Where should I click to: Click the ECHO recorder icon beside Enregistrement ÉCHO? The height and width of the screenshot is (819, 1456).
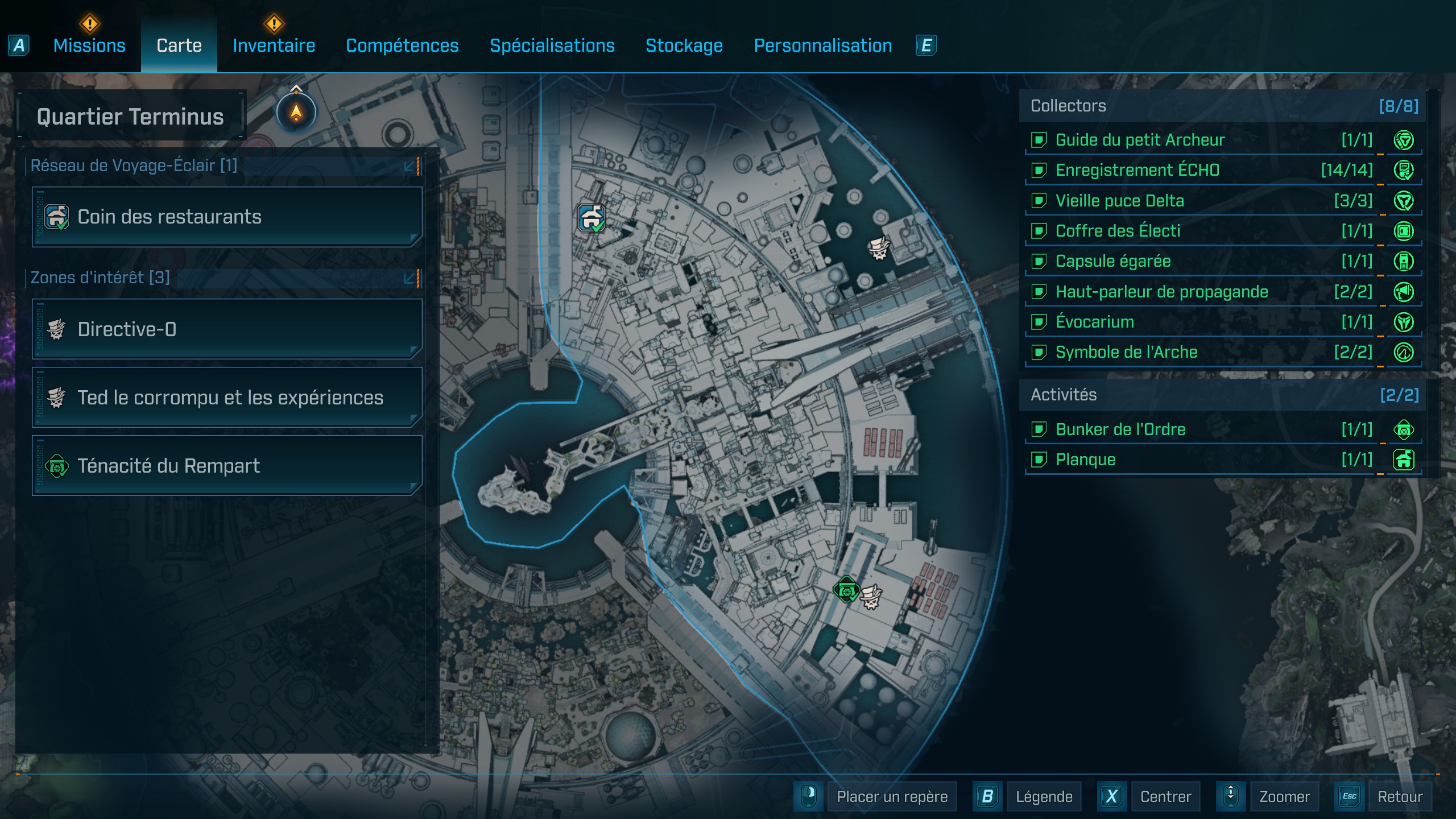(x=1404, y=169)
